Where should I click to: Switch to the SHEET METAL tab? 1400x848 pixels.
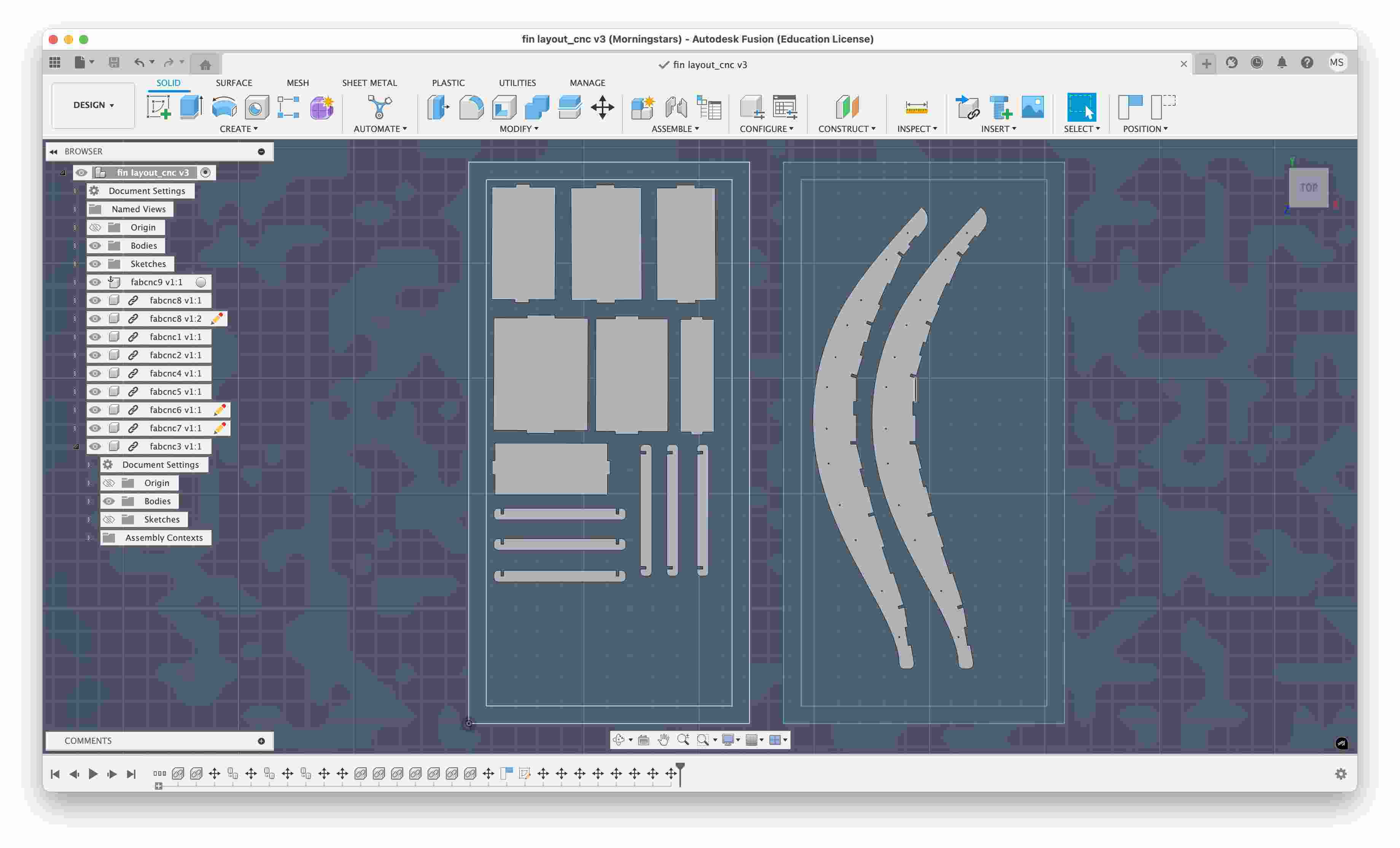pyautogui.click(x=369, y=83)
